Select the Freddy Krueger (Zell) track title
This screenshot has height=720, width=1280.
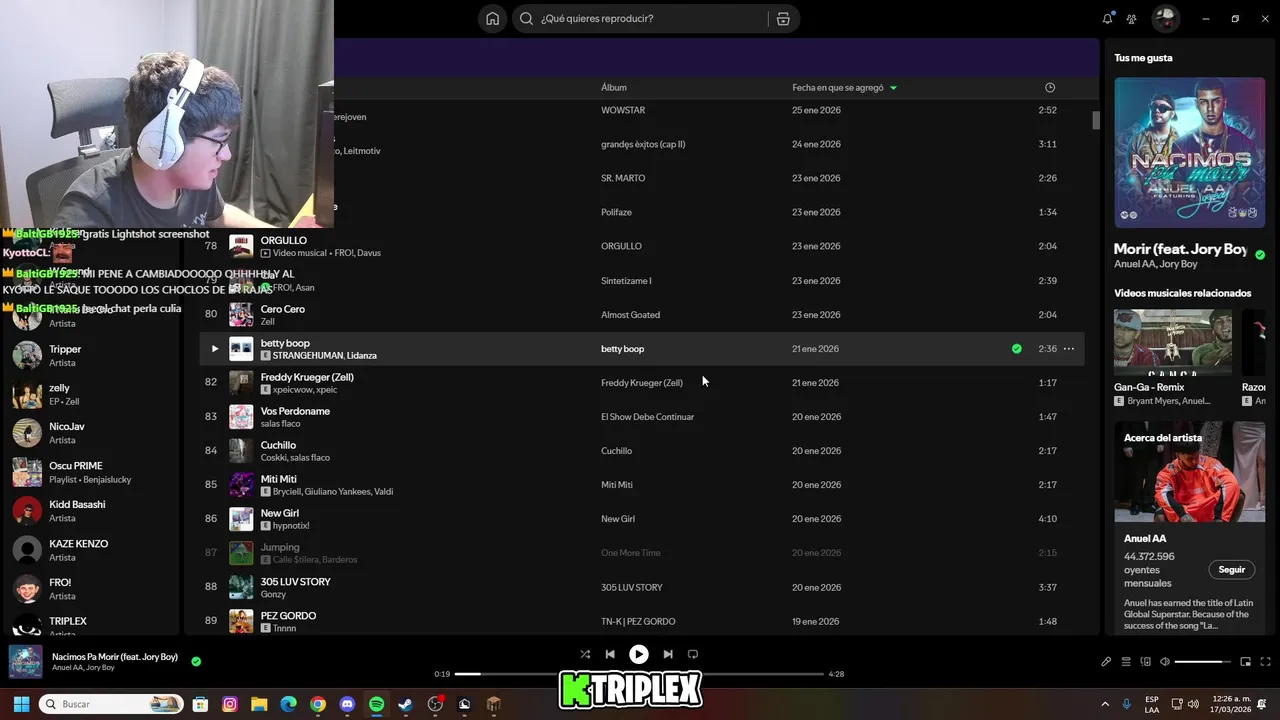pyautogui.click(x=307, y=377)
